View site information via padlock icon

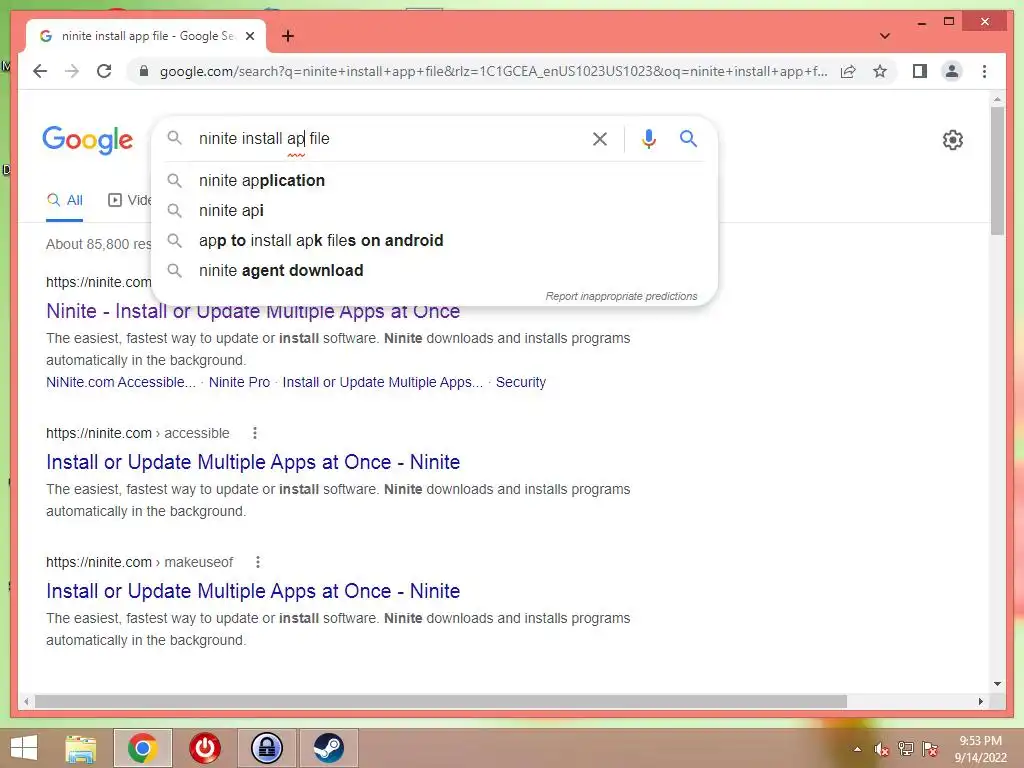[144, 71]
